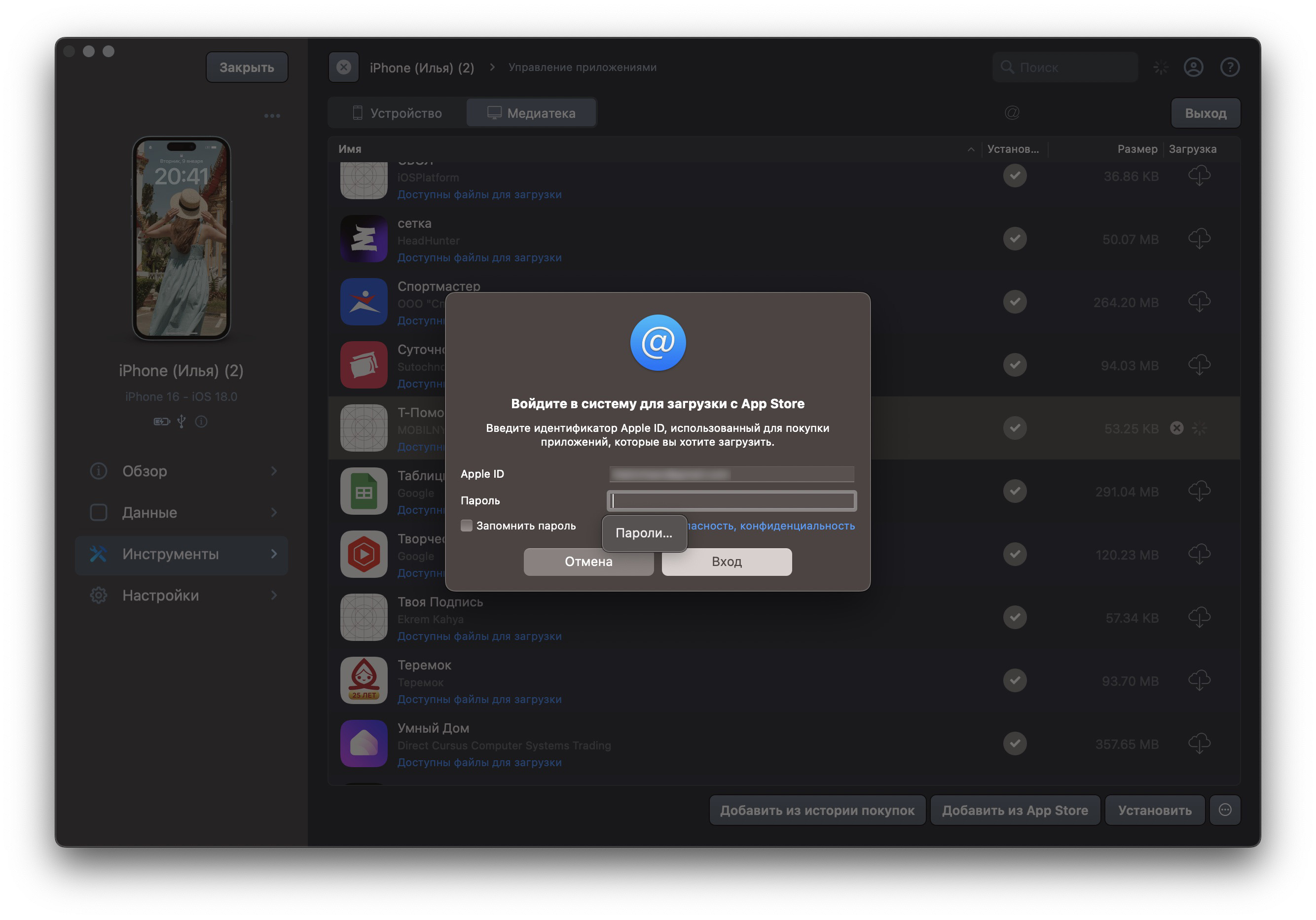Image resolution: width=1316 pixels, height=920 pixels.
Task: Click the сетка app icon thumbnail
Action: [x=364, y=239]
